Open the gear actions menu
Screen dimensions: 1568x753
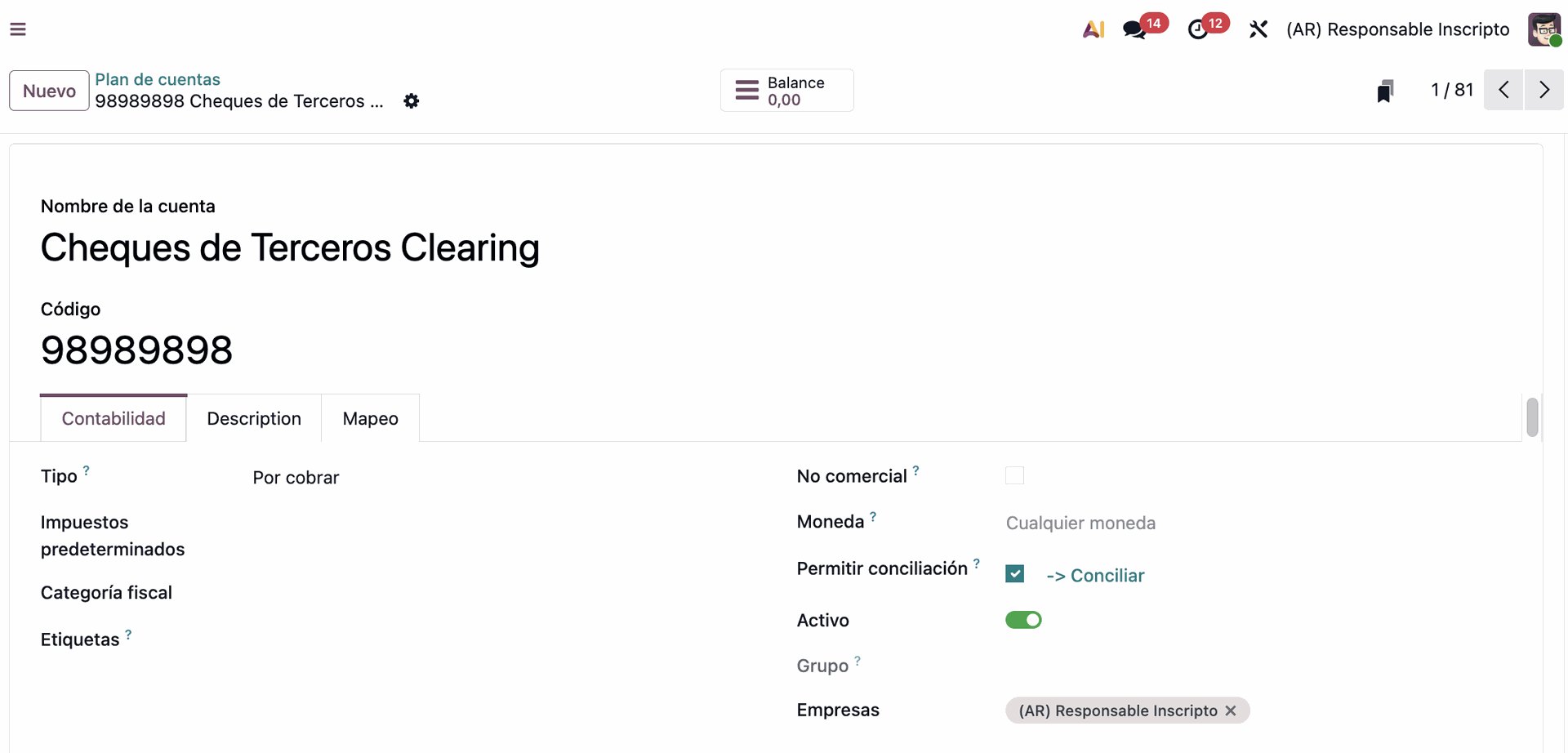[x=412, y=101]
